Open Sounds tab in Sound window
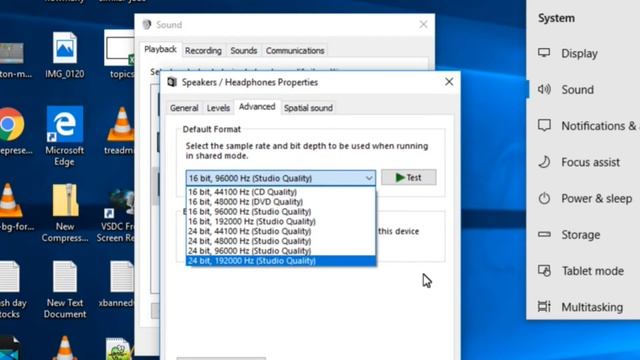The image size is (640, 360). (x=244, y=51)
